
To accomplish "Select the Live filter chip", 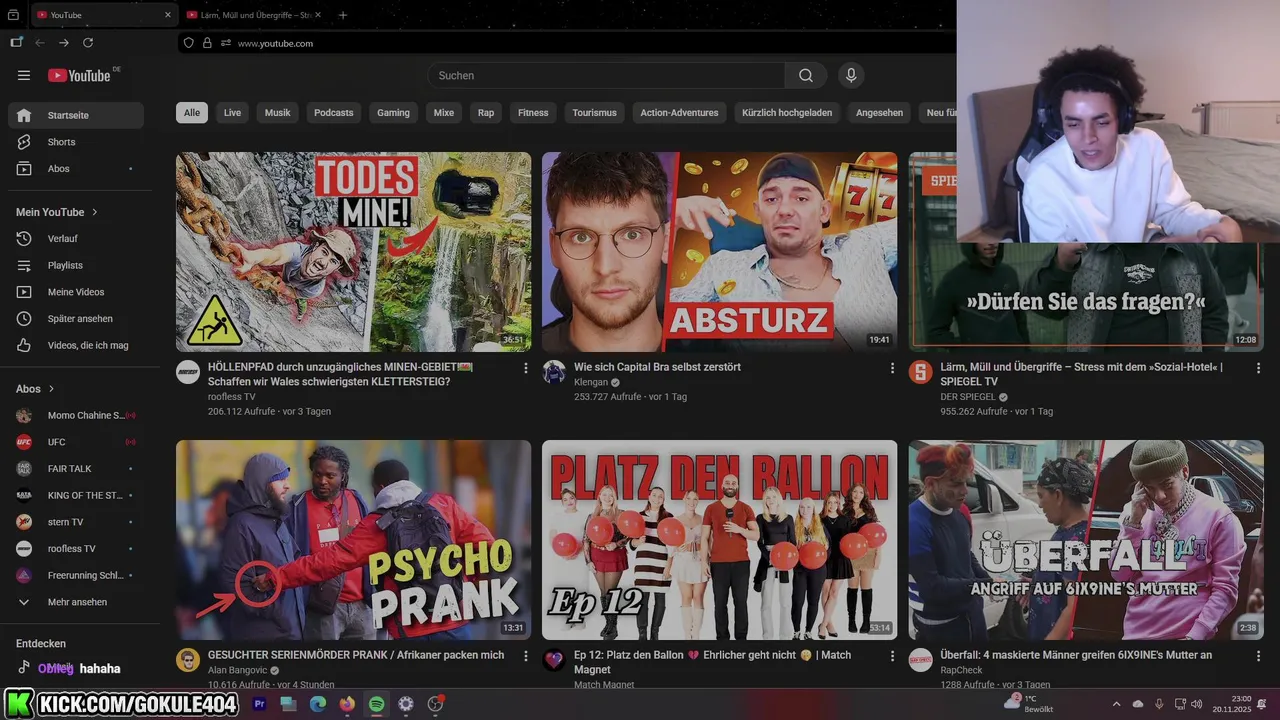I will 233,113.
